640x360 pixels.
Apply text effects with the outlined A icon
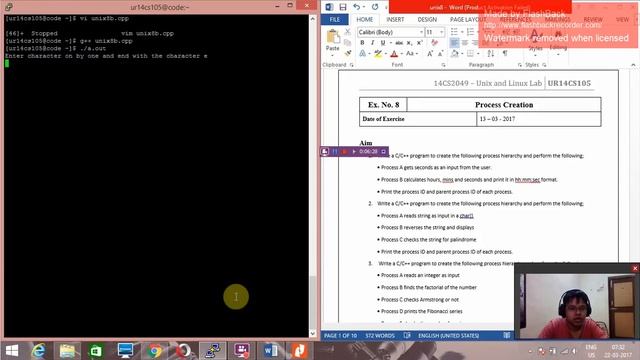[362, 53]
